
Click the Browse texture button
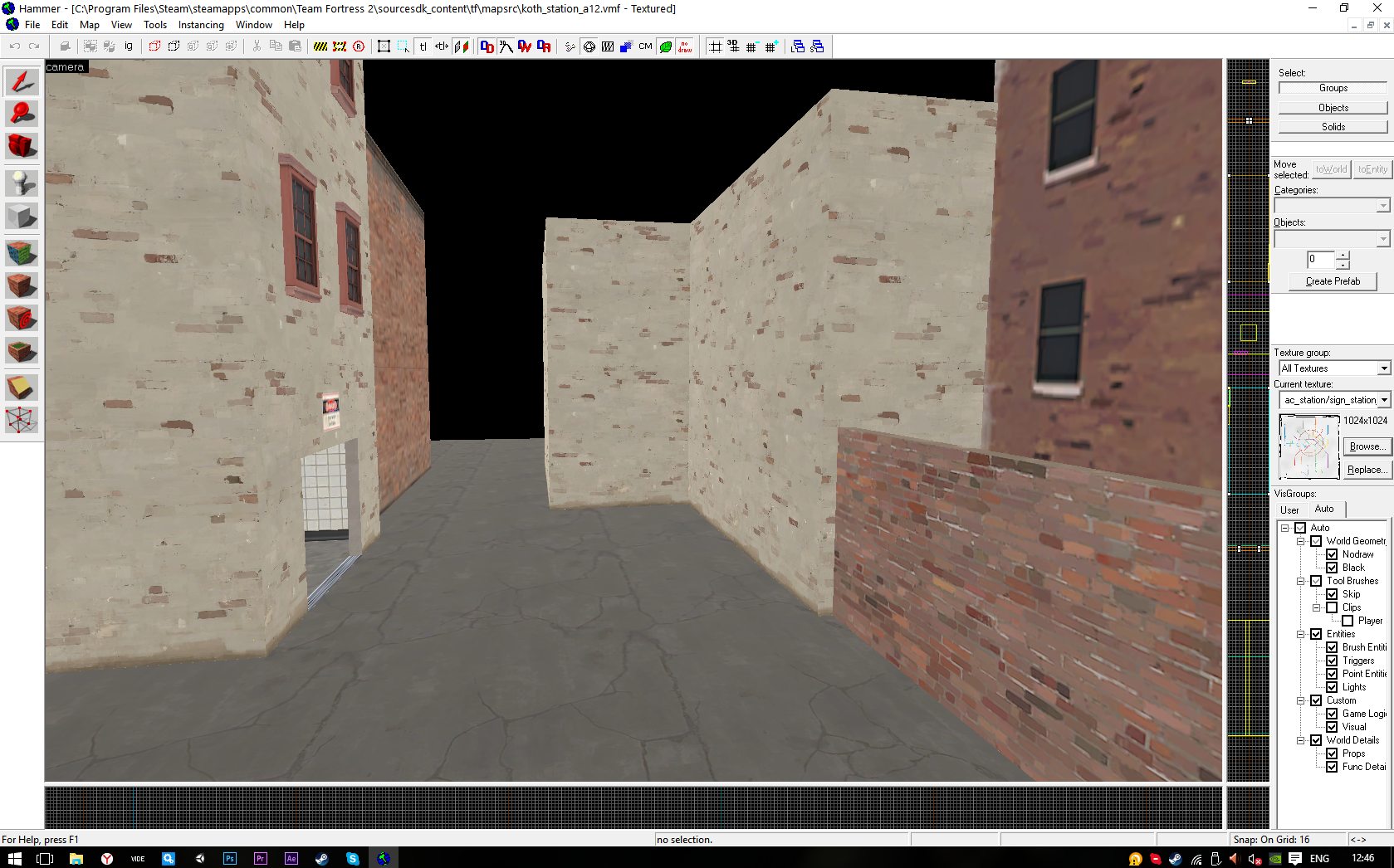1367,446
